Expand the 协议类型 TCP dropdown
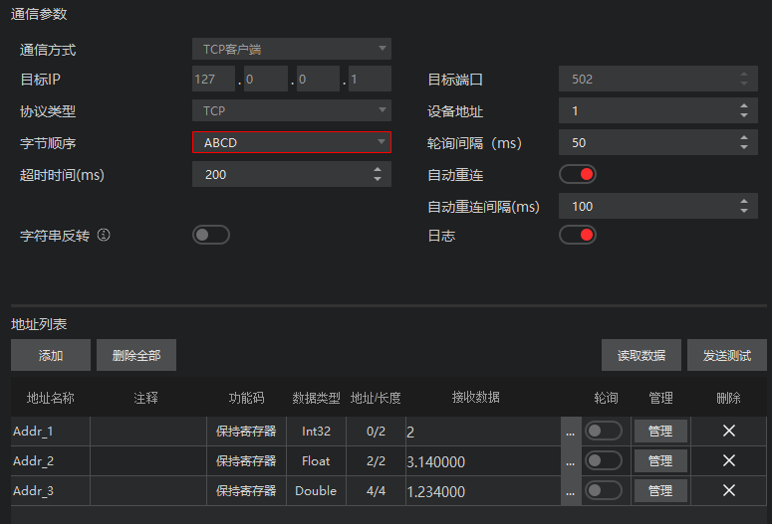Screen dimensions: 772x524 [x=291, y=111]
